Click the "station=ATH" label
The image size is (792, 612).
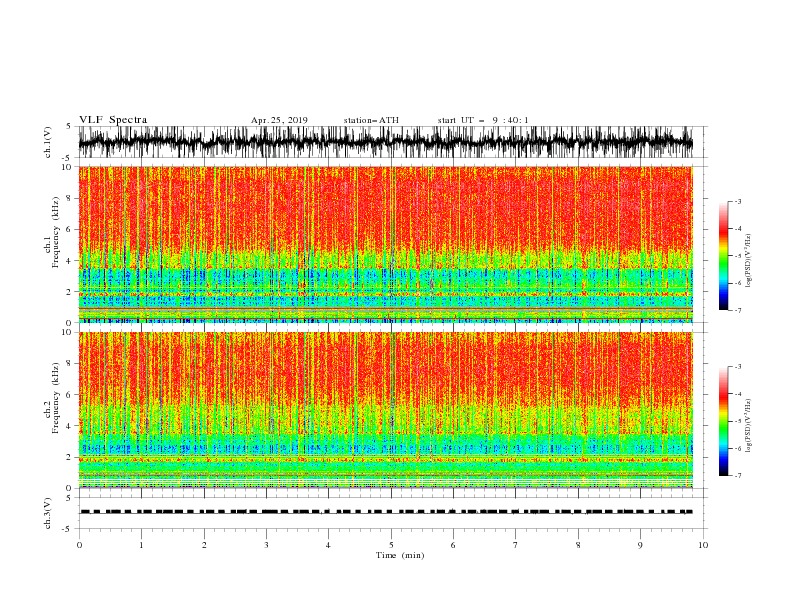point(371,120)
